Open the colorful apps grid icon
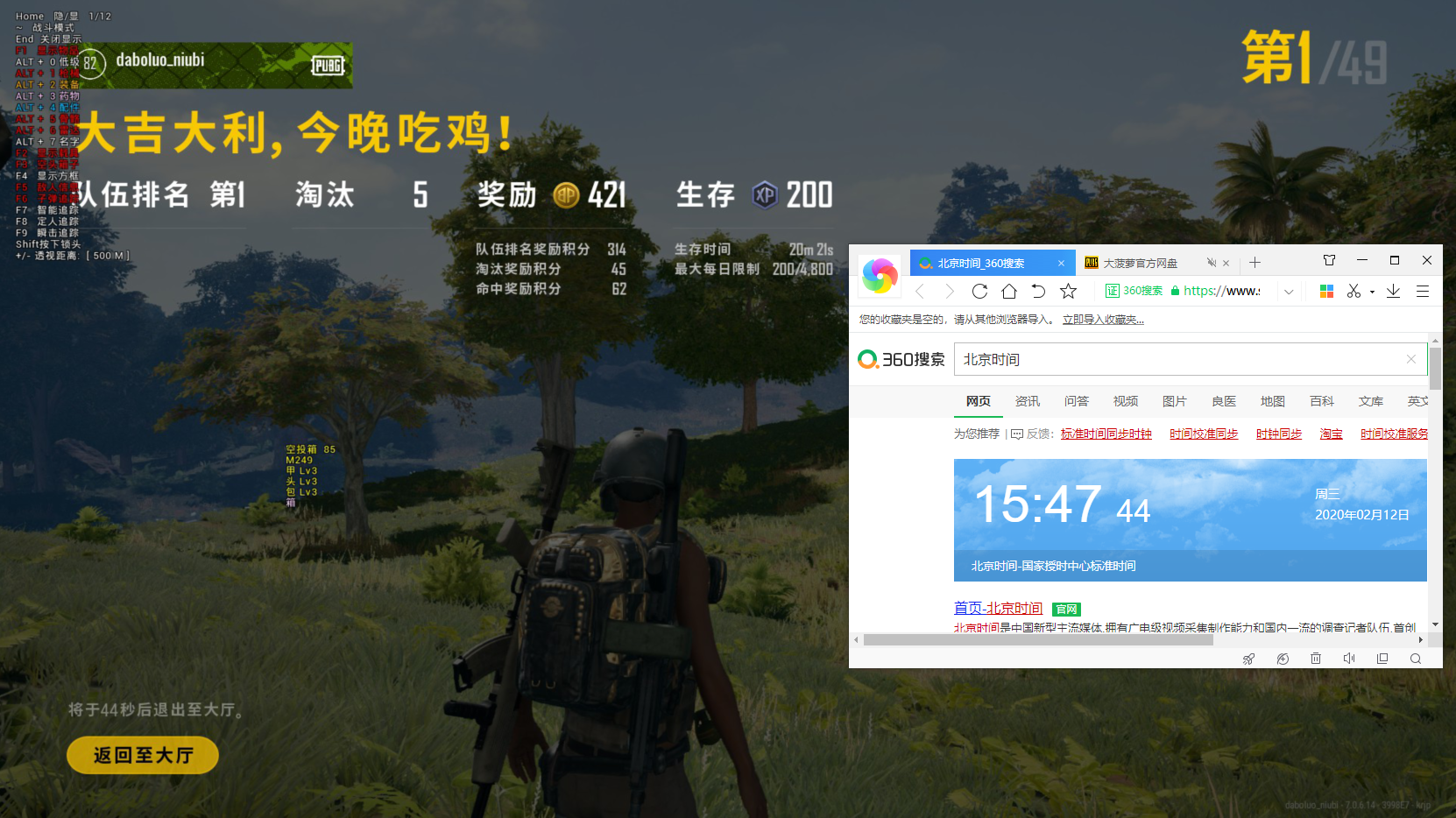This screenshot has height=818, width=1456. (x=1326, y=291)
